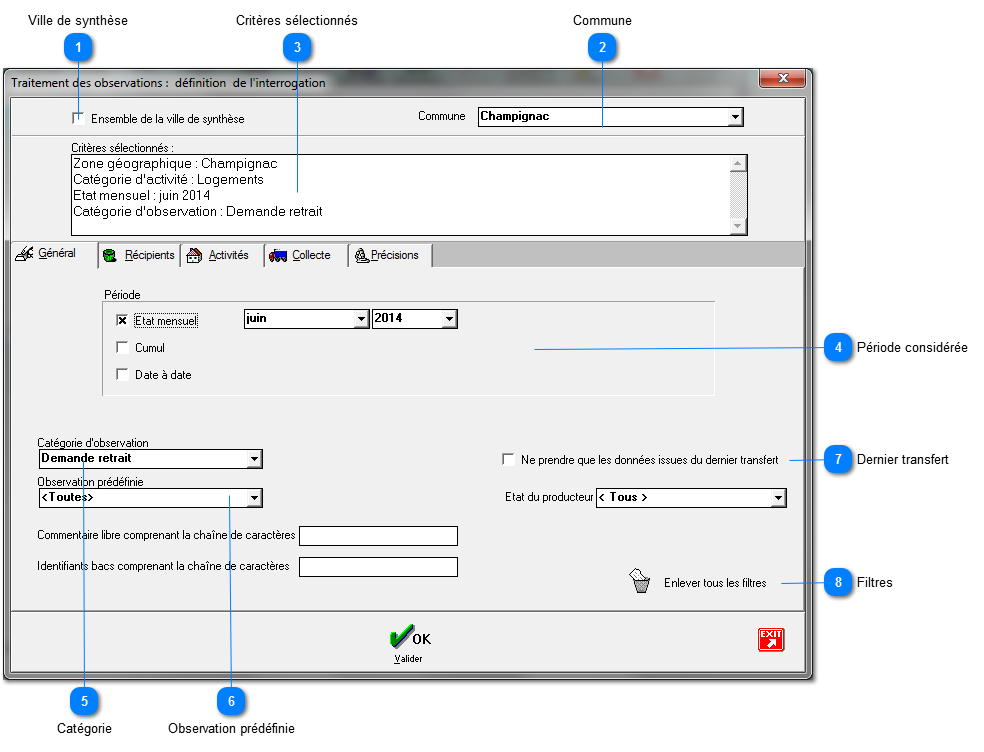The image size is (984, 752).
Task: Click the Récipients tab green bin icon
Action: (110, 256)
